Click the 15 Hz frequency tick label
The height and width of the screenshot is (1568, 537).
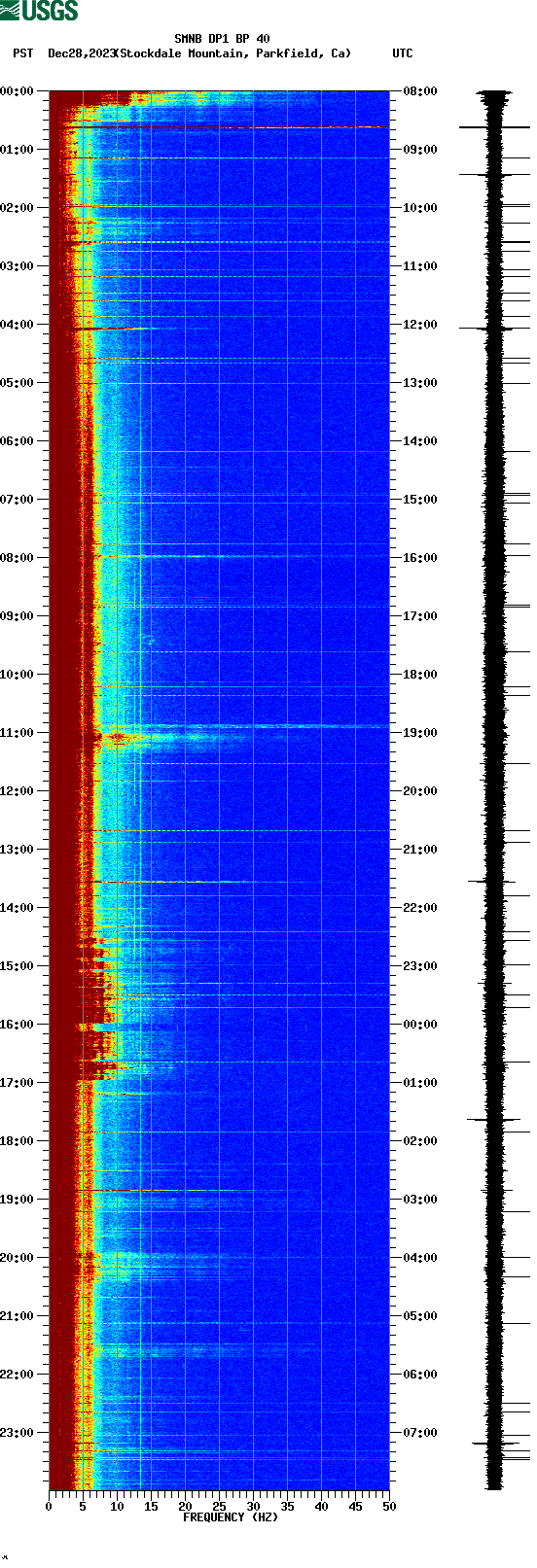point(151,1507)
